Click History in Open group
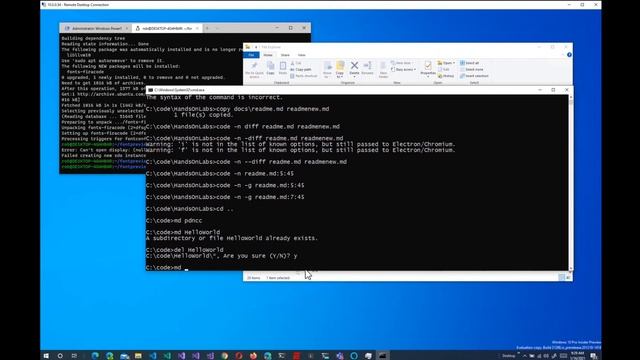 446,76
